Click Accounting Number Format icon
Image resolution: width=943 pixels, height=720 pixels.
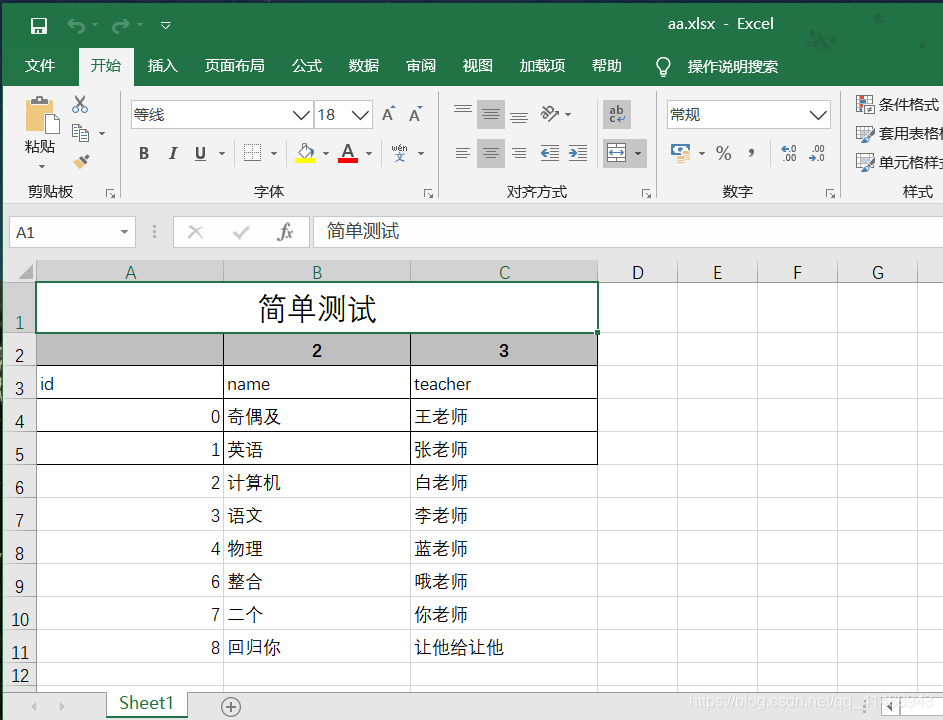coord(681,153)
